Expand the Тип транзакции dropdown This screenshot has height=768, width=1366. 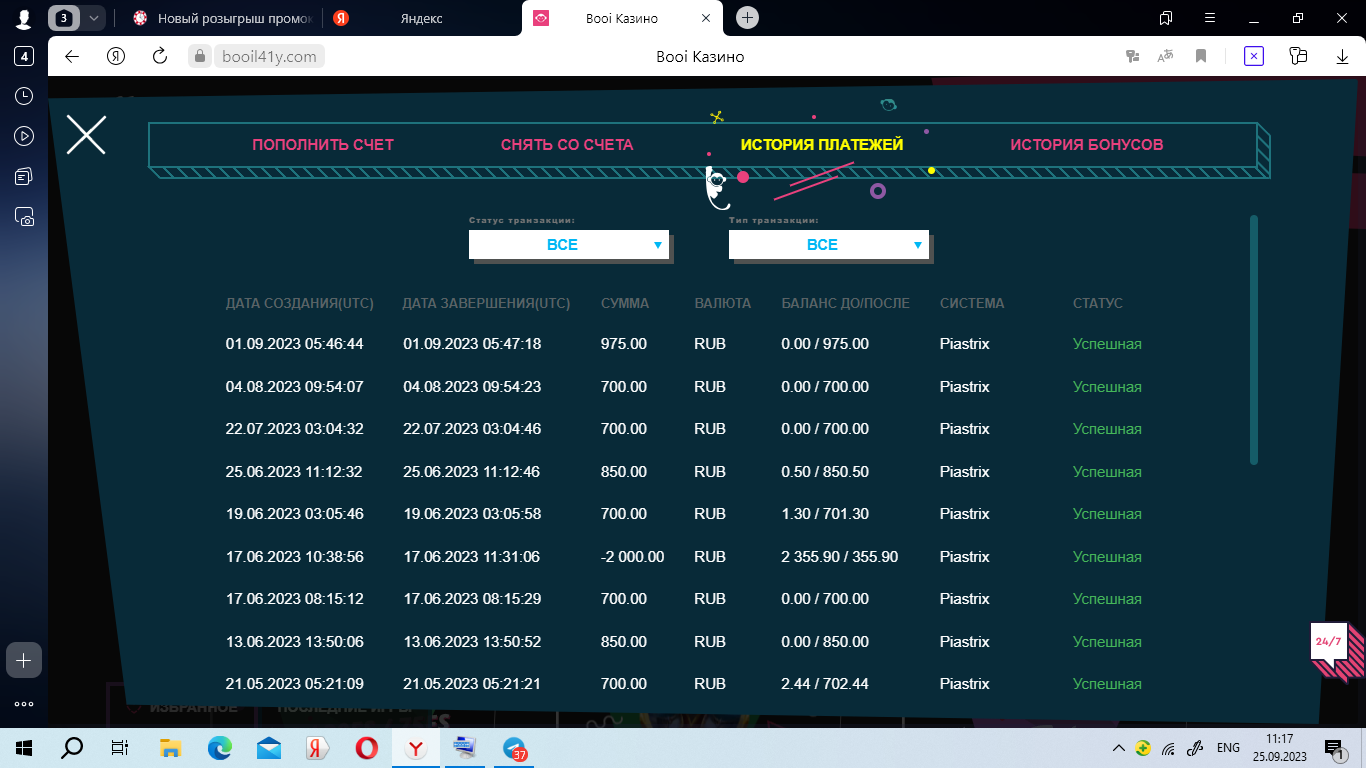pos(829,245)
